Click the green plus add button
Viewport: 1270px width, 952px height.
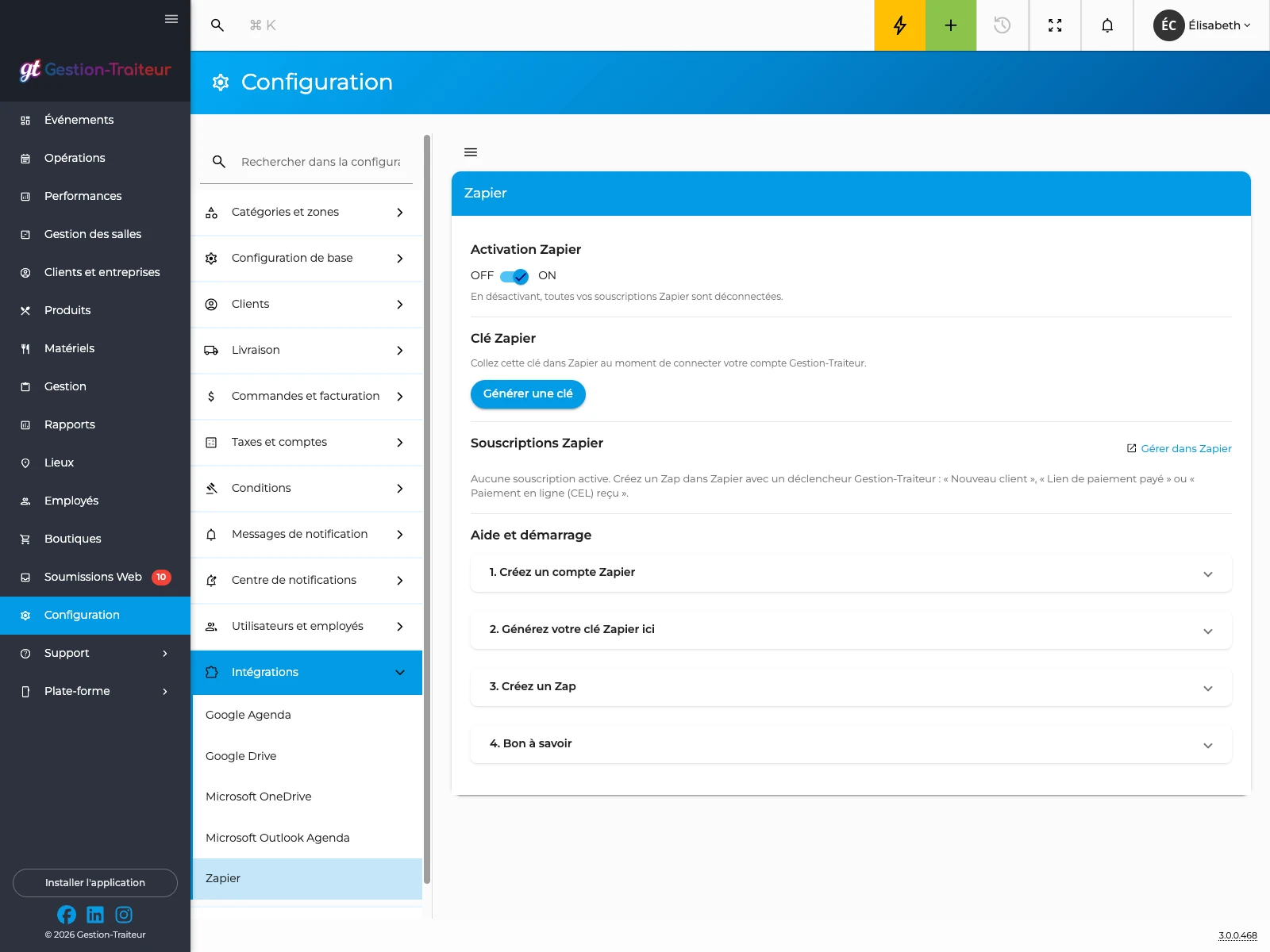pos(951,25)
